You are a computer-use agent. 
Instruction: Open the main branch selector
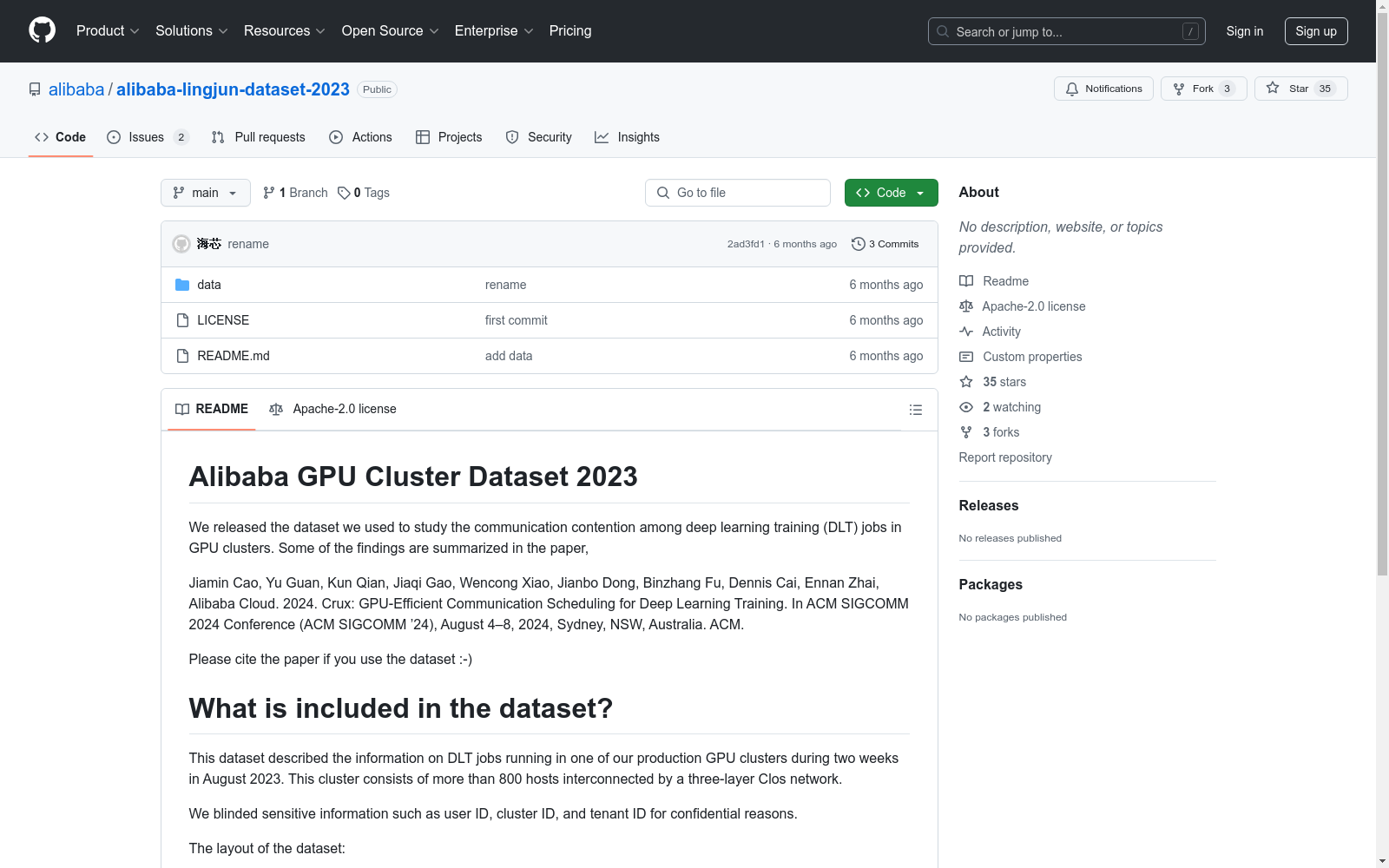pos(205,193)
